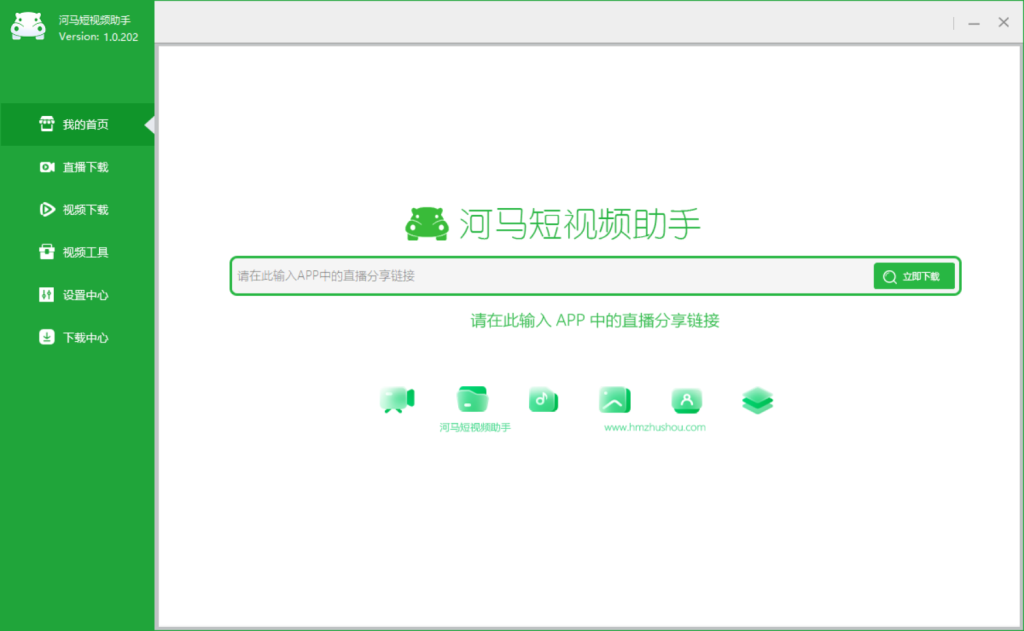Click the video camera icon below the input bar
Image resolution: width=1024 pixels, height=631 pixels.
coord(398,396)
